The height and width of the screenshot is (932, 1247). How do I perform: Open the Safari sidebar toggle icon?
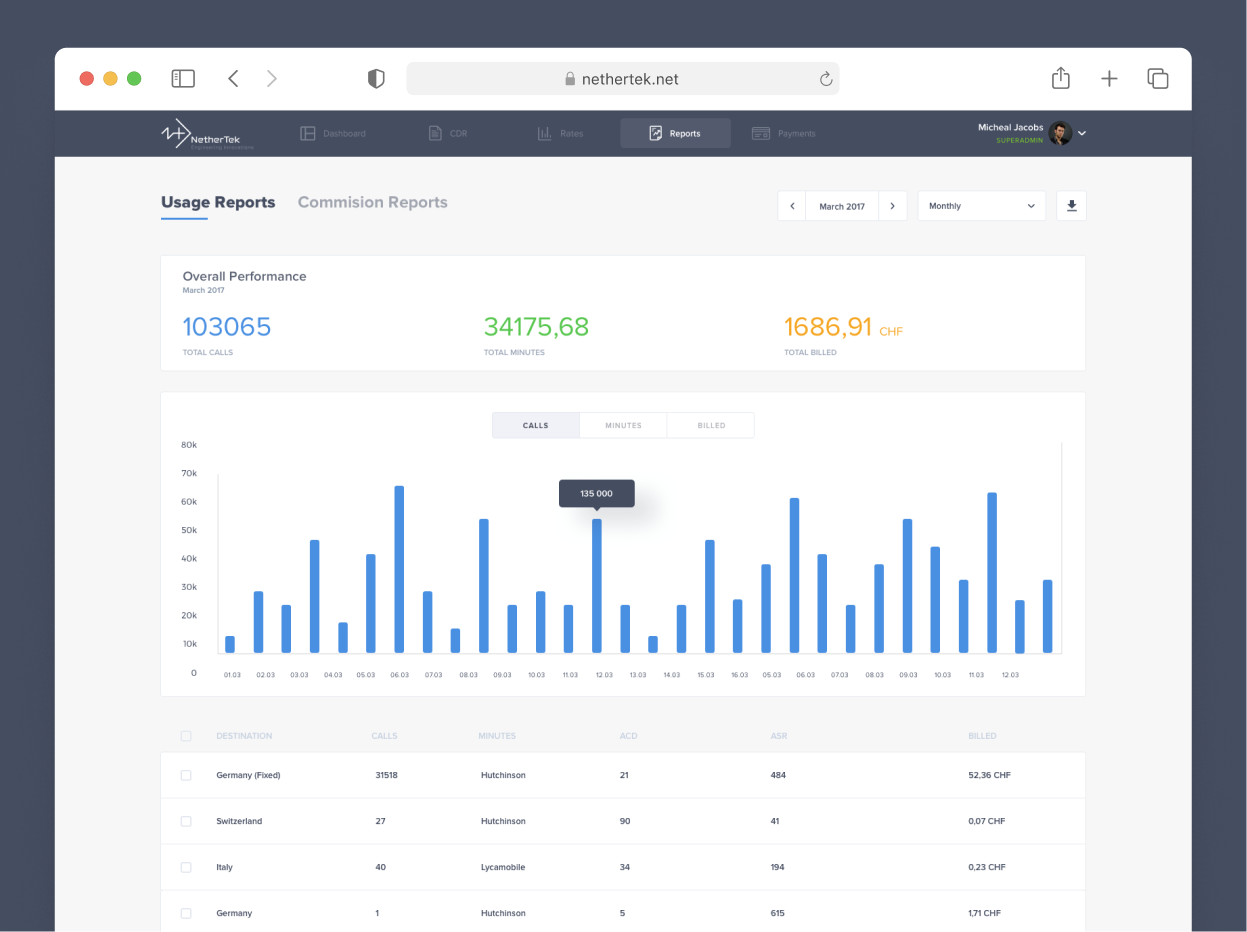(x=183, y=79)
